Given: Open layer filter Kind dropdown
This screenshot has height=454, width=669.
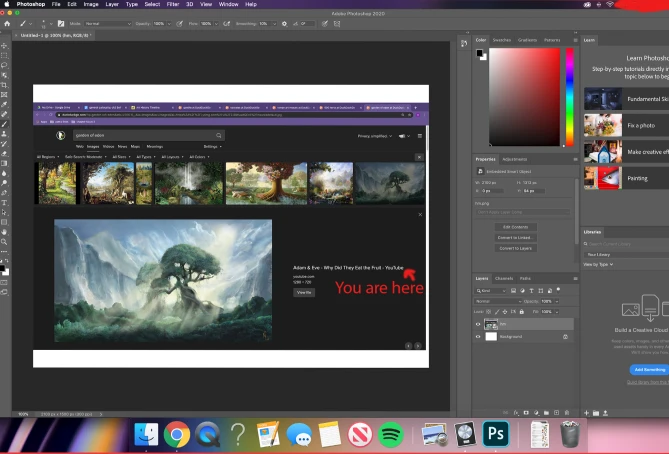Looking at the screenshot, I should click(x=491, y=291).
